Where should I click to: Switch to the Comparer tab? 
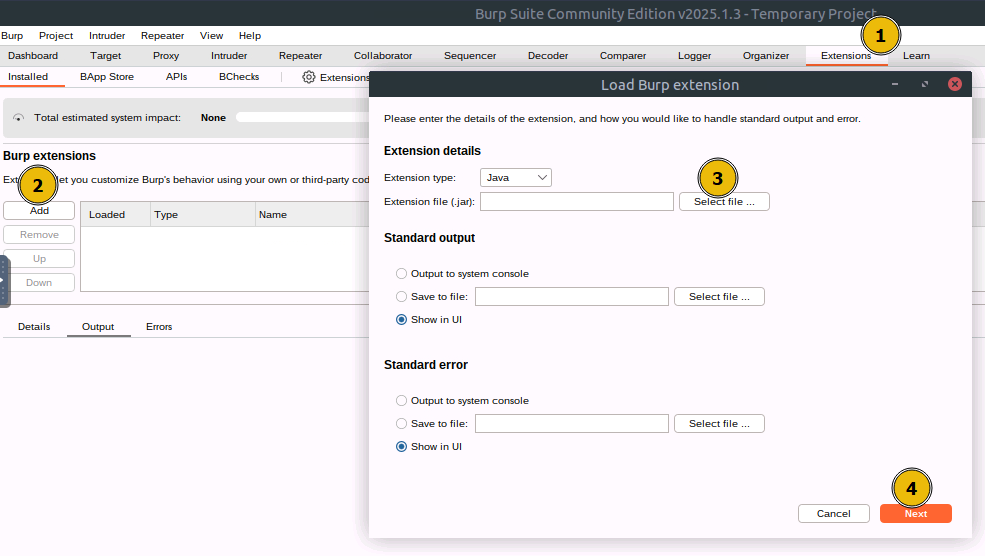pos(623,56)
